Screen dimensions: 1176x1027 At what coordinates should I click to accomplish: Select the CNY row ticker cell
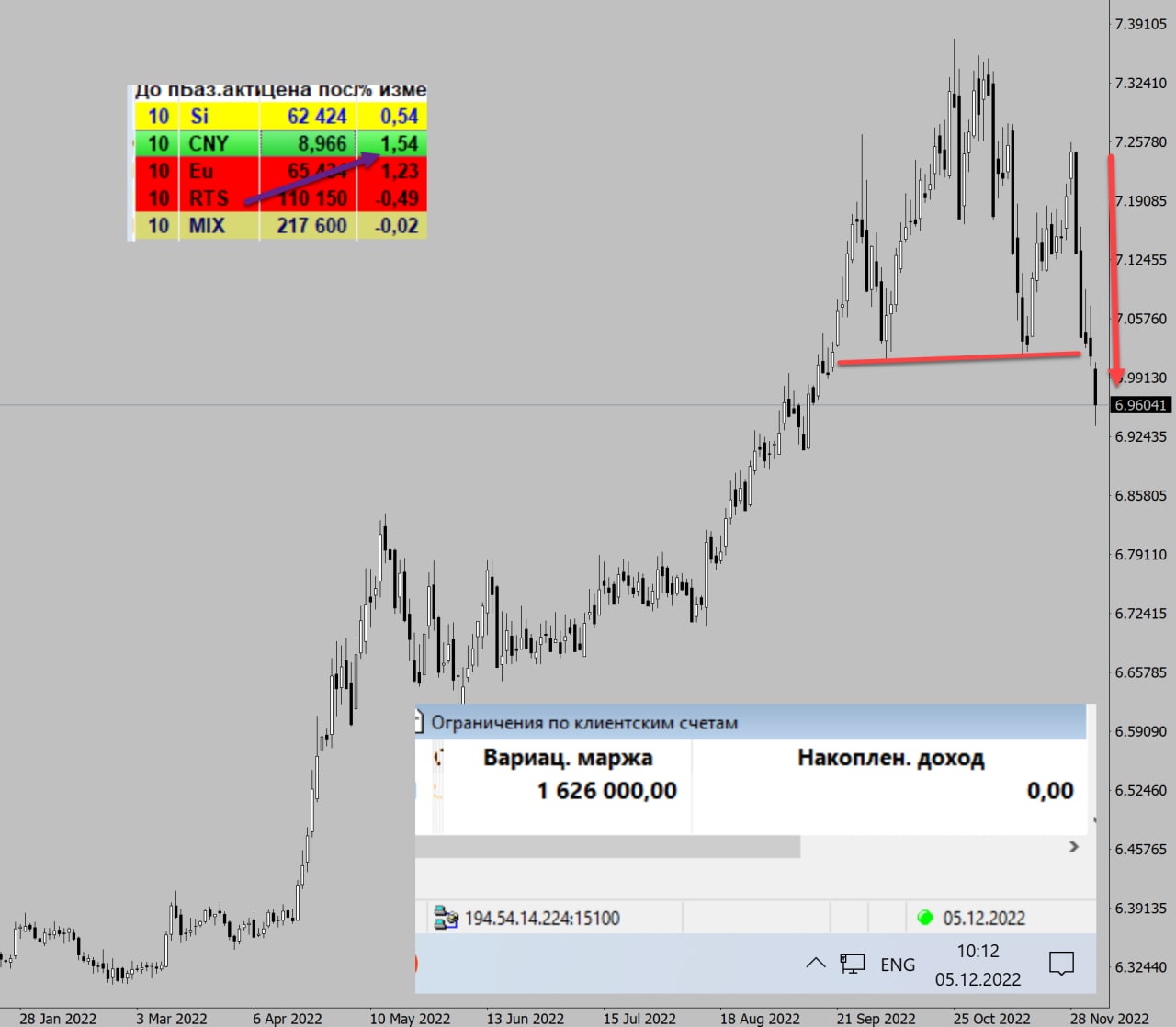click(x=209, y=144)
